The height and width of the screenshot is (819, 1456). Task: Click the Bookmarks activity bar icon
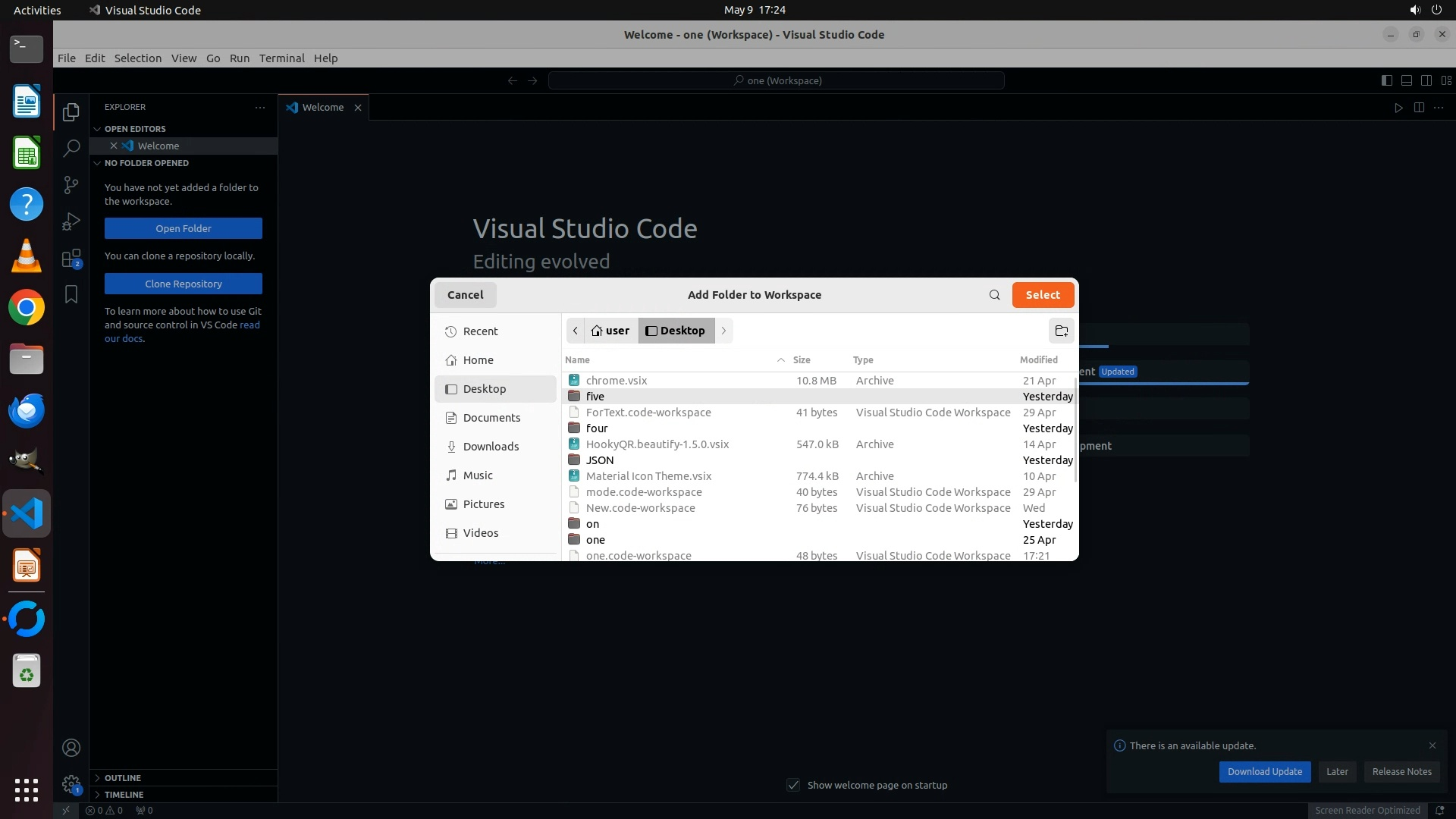(71, 294)
